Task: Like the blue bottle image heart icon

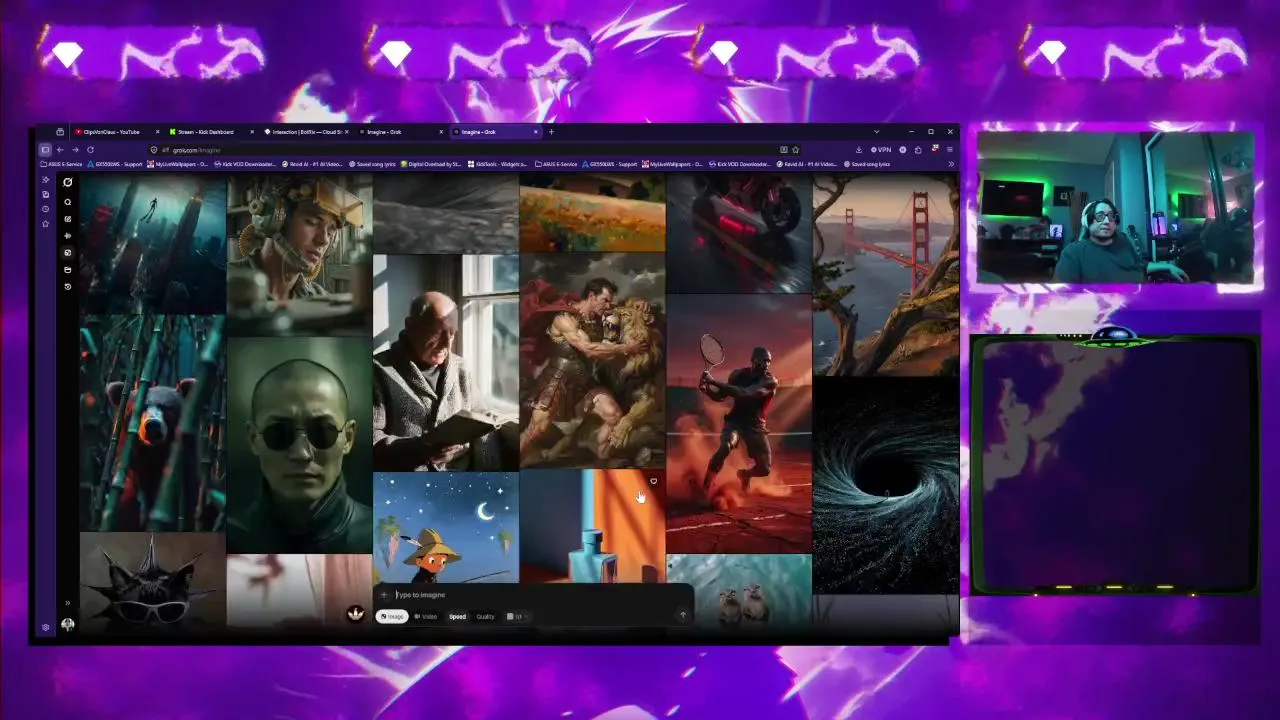Action: (x=653, y=481)
